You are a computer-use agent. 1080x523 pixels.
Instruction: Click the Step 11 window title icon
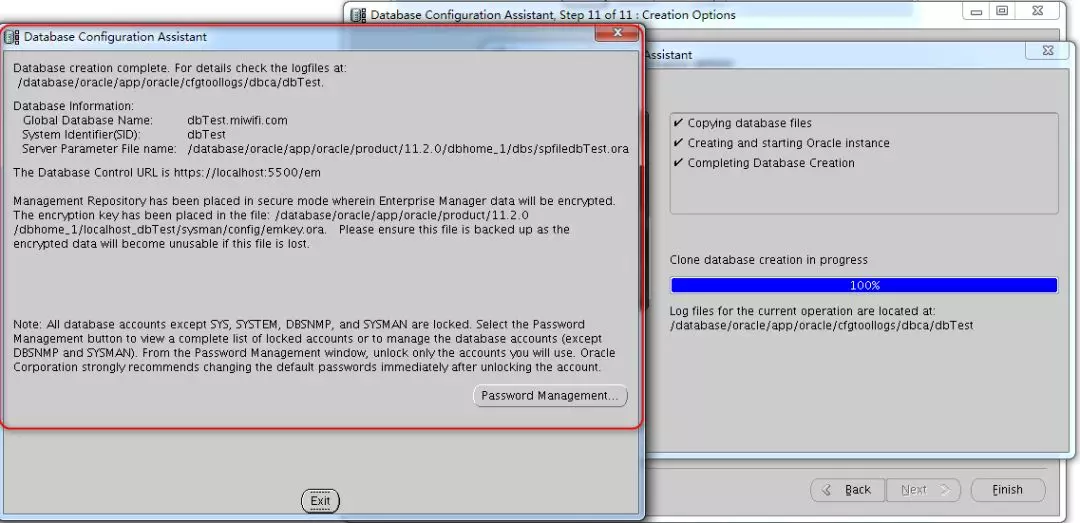coord(359,14)
